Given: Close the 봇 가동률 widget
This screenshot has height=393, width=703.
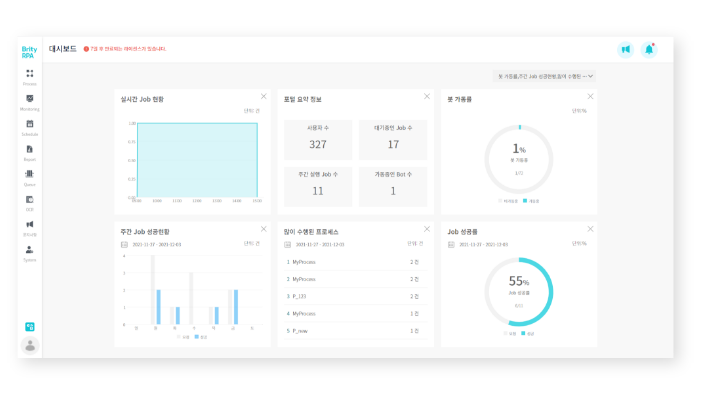Looking at the screenshot, I should (x=590, y=96).
